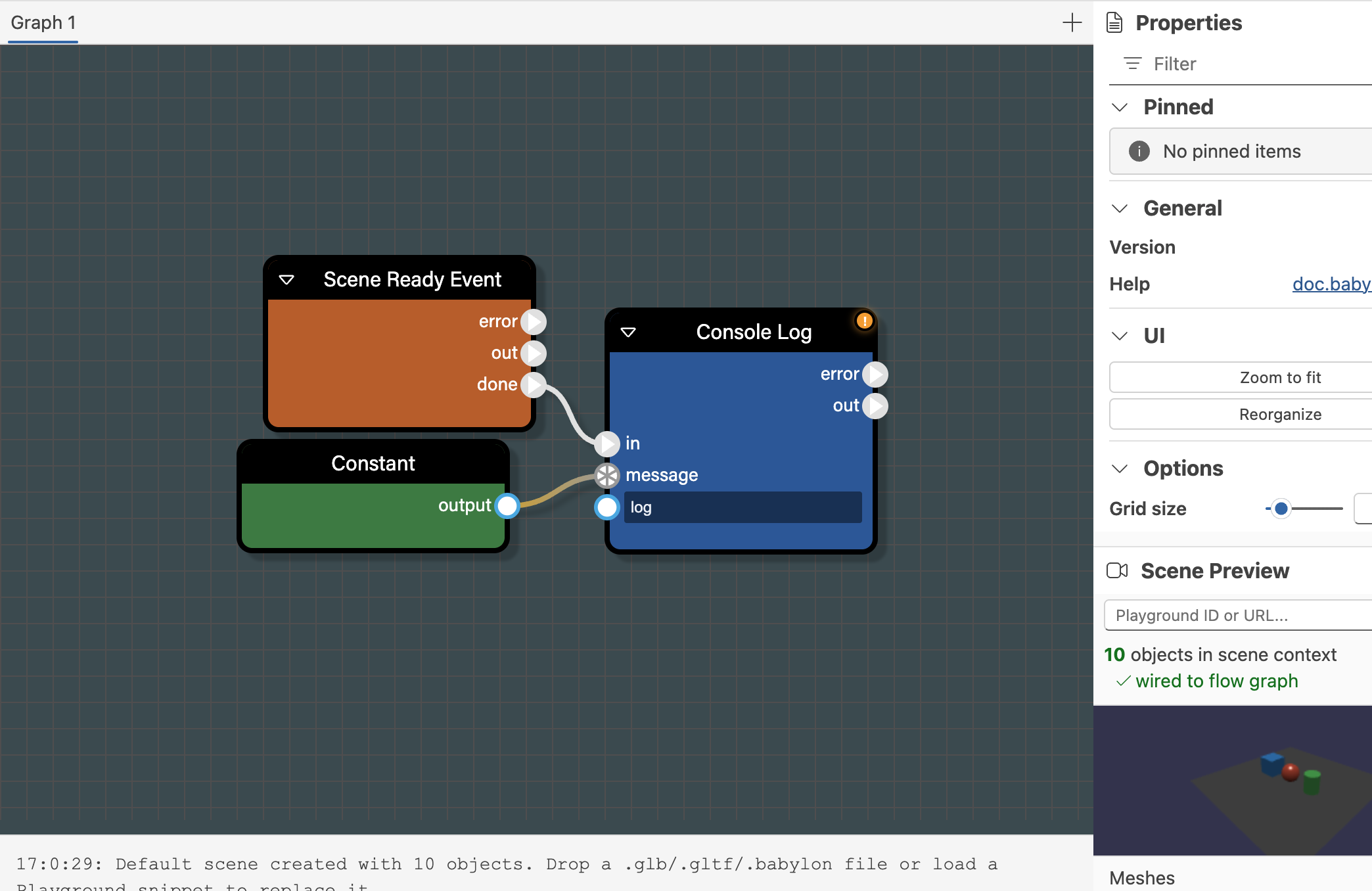Click the scene preview 3D thumbnail
The width and height of the screenshot is (1372, 891).
pyautogui.click(x=1233, y=781)
